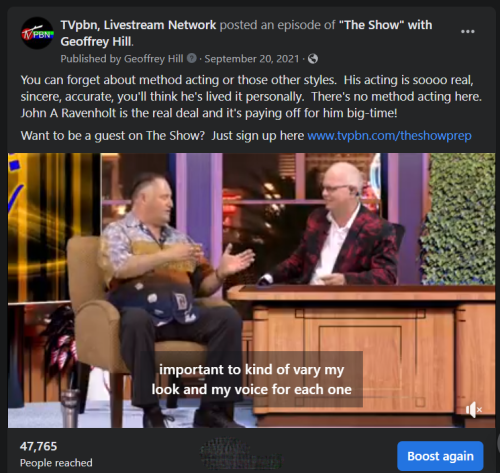This screenshot has height=473, width=500.
Task: Click the "People reached" label
Action: point(56,463)
